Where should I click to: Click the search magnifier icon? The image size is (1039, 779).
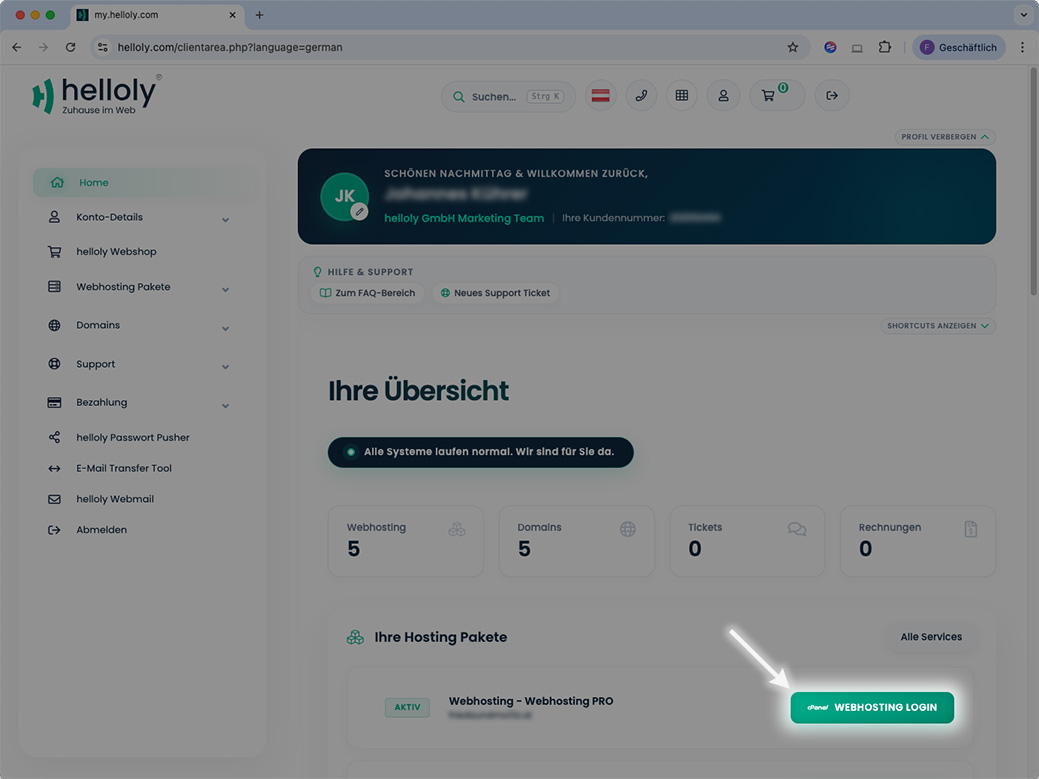(459, 97)
